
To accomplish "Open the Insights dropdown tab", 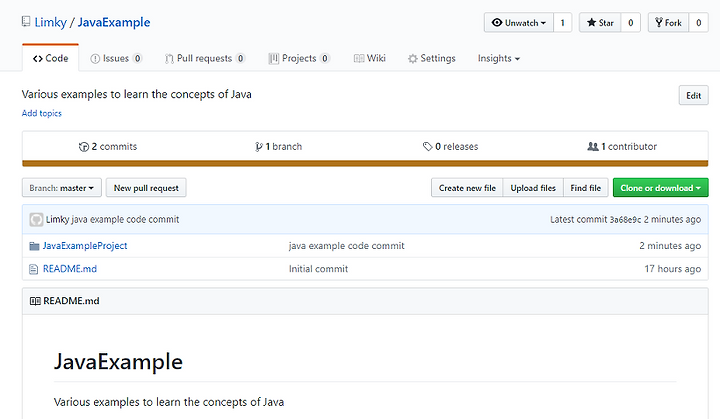I will (x=498, y=59).
